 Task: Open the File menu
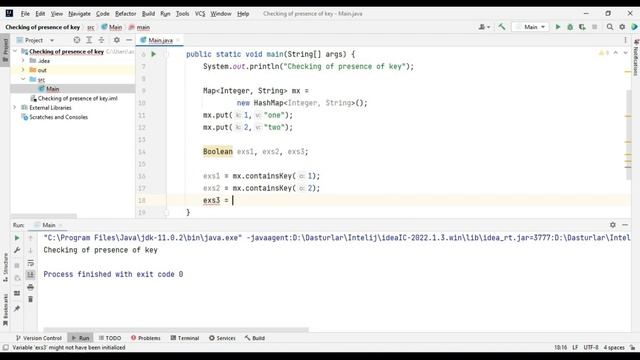click(x=25, y=13)
